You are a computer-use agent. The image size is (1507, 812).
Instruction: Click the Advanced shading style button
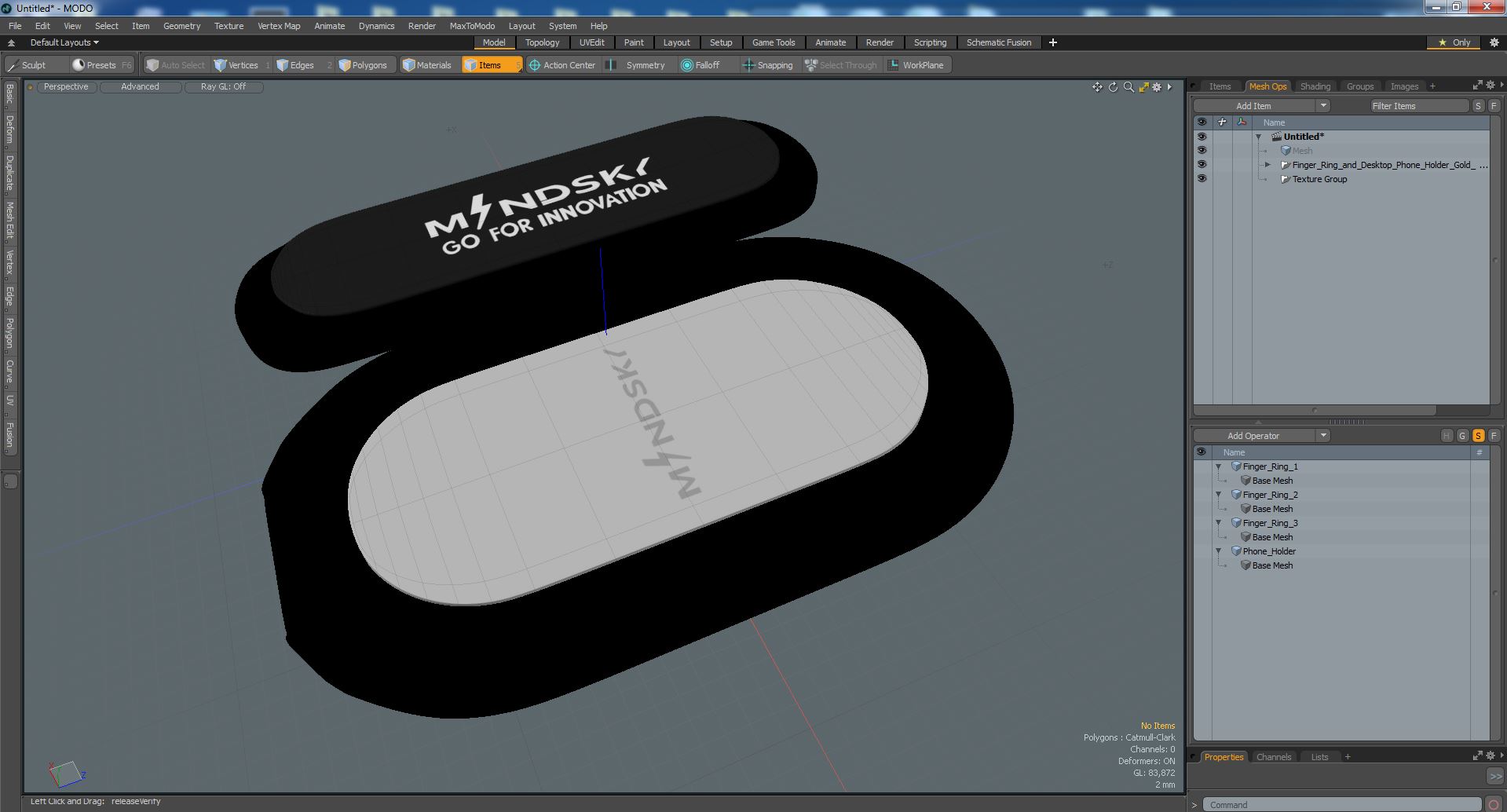point(140,87)
